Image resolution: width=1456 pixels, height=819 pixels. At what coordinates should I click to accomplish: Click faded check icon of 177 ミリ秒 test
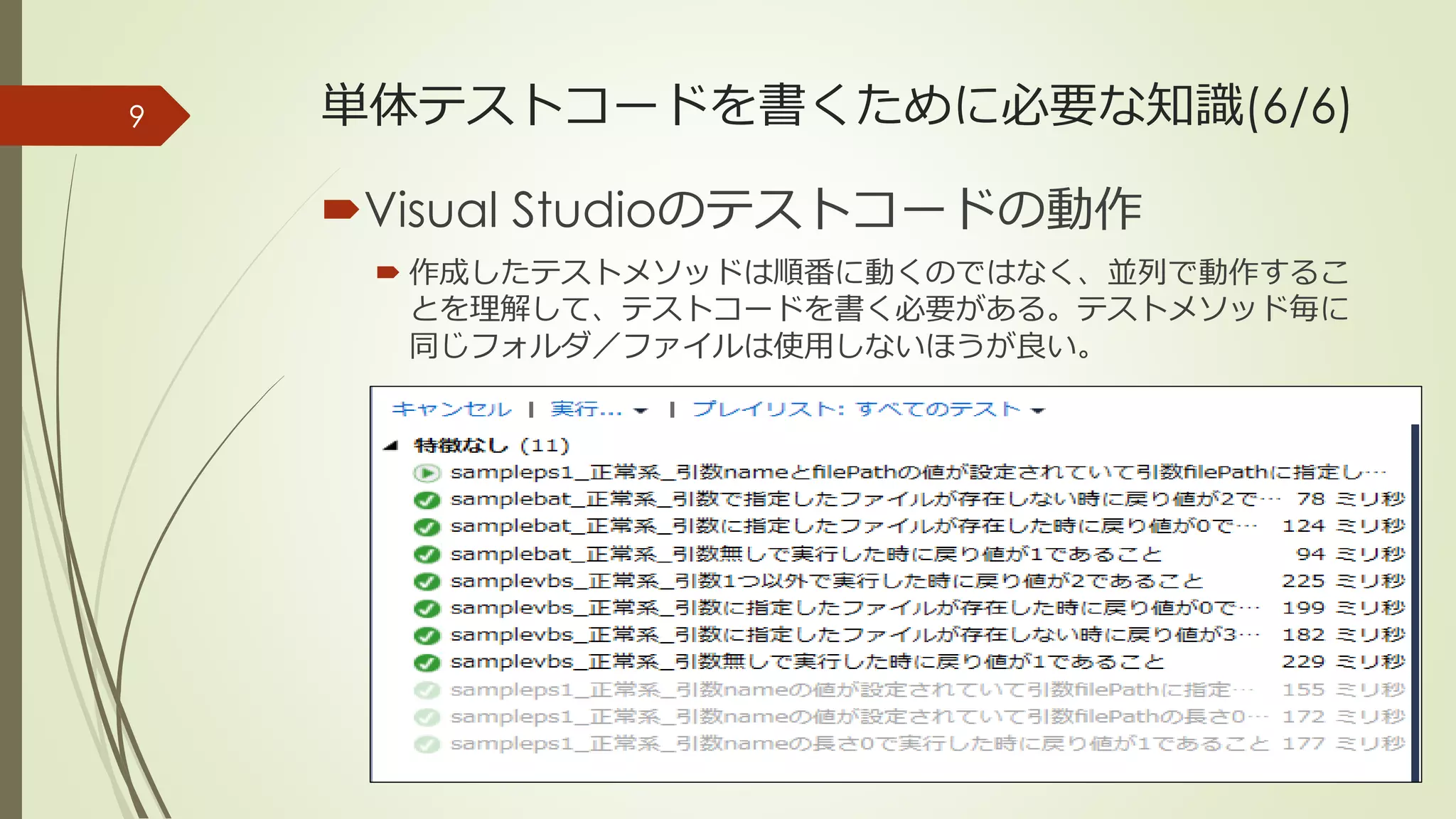(427, 744)
